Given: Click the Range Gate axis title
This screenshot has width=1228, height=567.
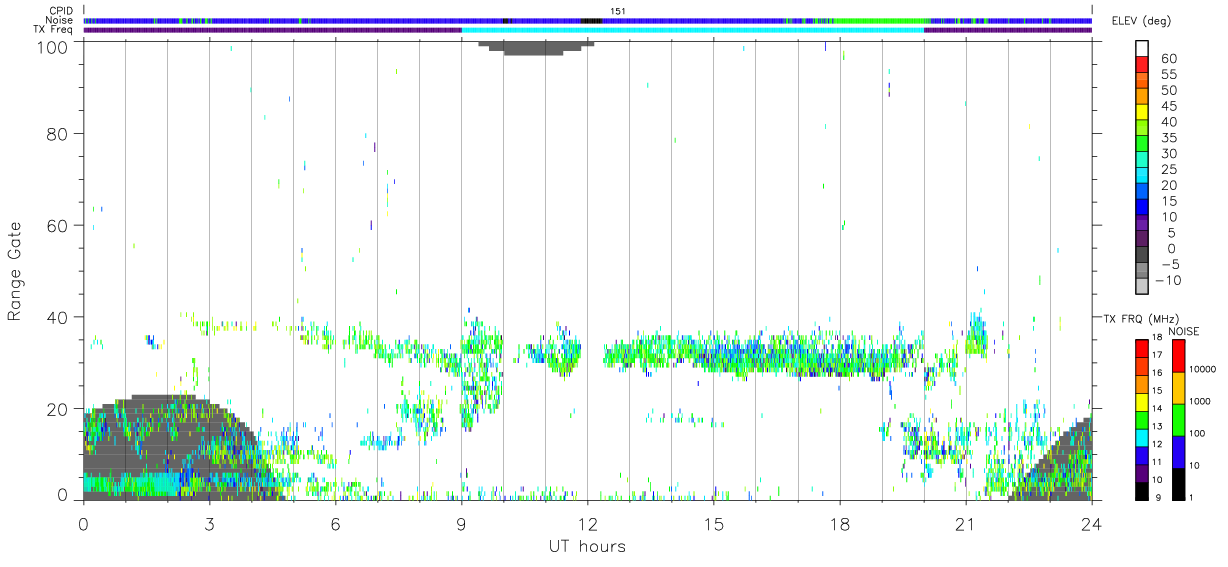Looking at the screenshot, I should coord(16,271).
